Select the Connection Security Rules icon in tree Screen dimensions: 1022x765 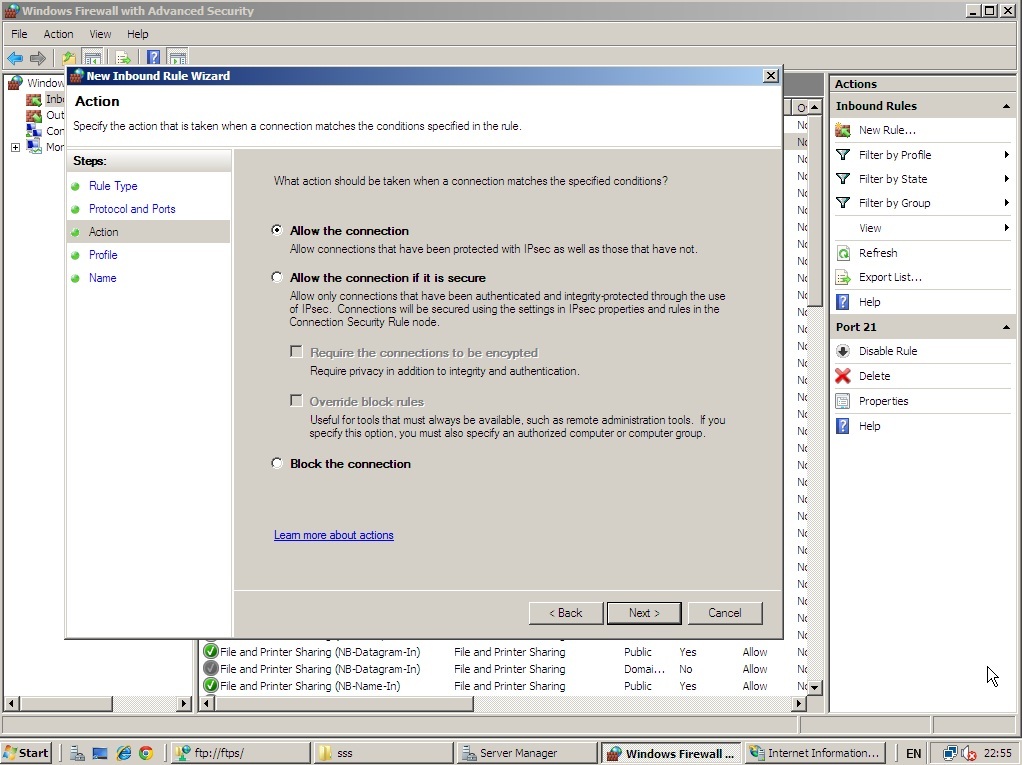click(33, 131)
